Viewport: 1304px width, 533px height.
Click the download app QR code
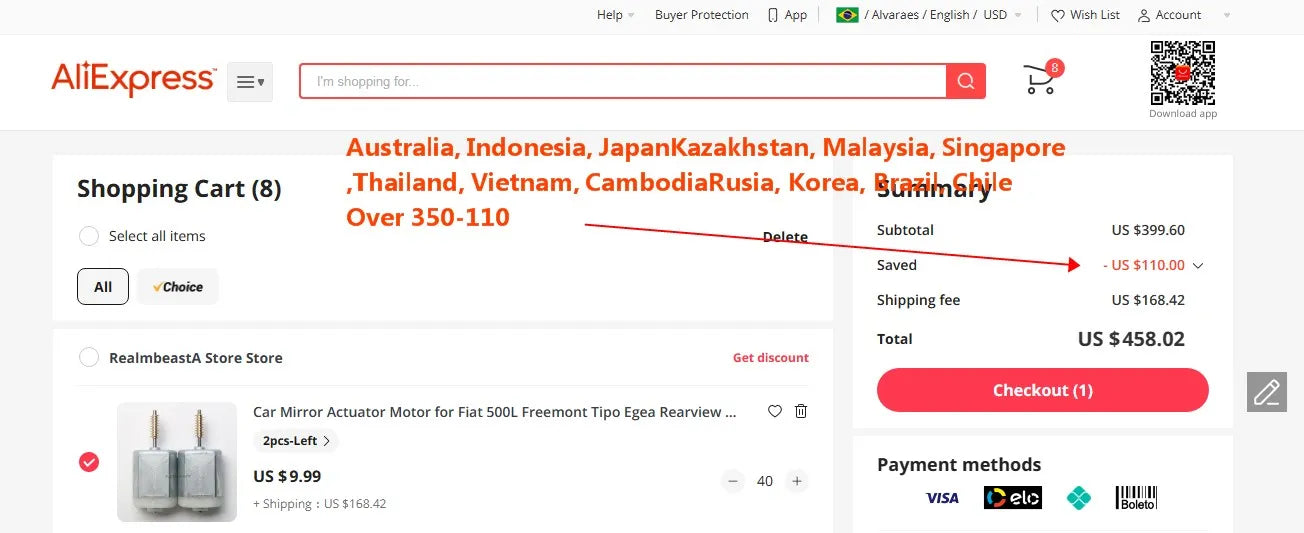click(1182, 73)
